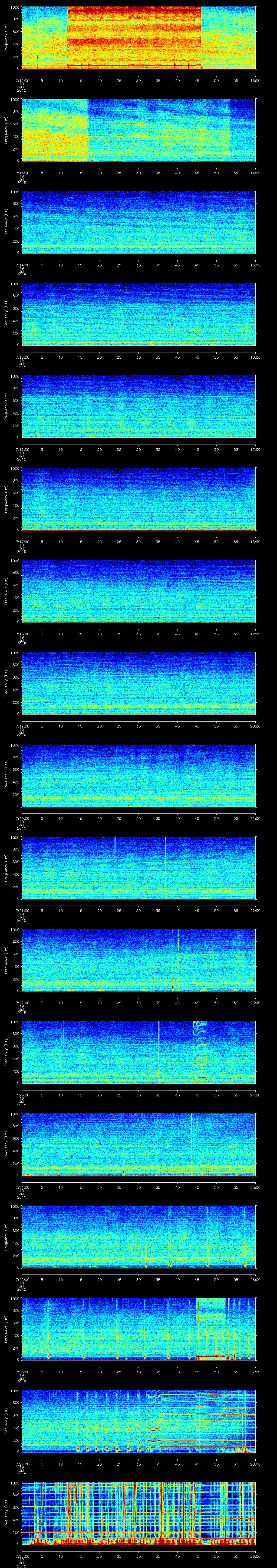
Task: Click the '24:00' end time label
Action: coord(255,1095)
